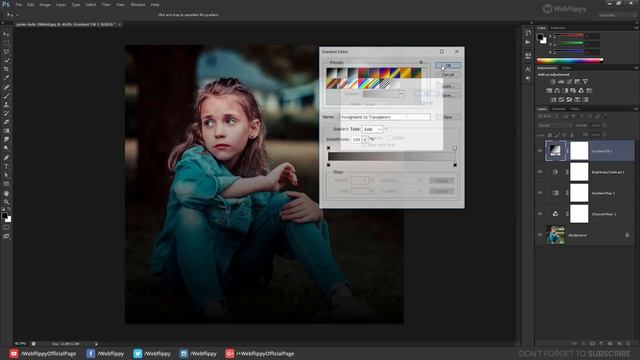Screen dimensions: 640x360
Task: Select the Eraser tool
Action: tap(6, 122)
